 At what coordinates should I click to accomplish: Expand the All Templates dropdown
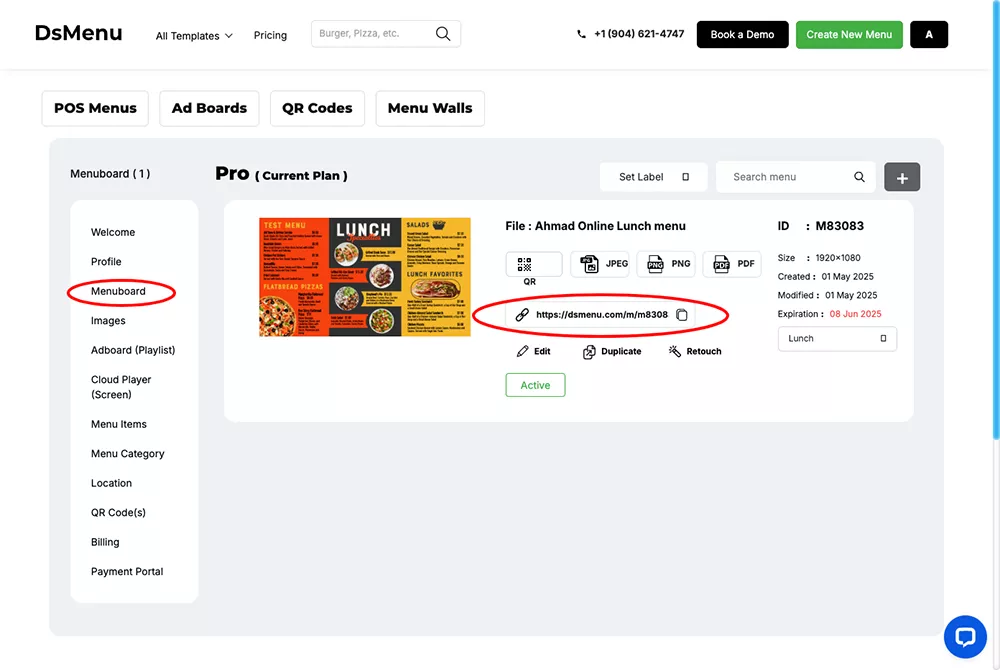(x=194, y=36)
